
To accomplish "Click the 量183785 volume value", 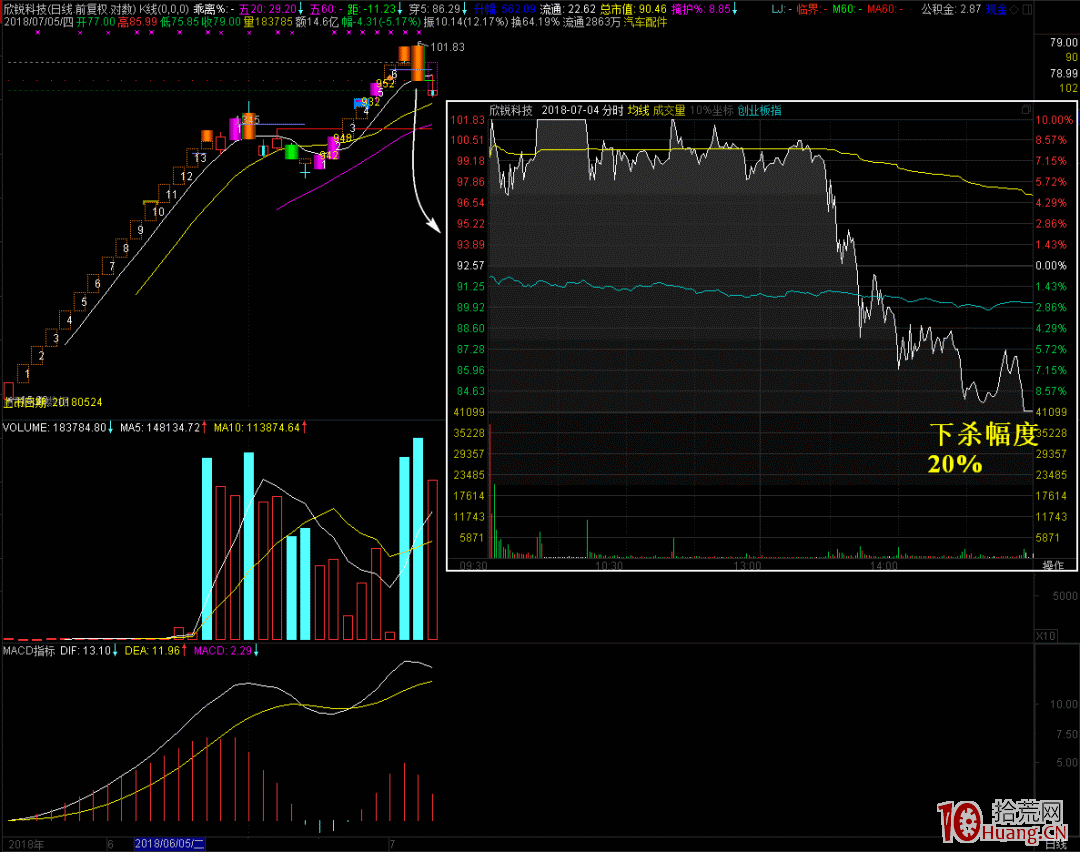I will click(x=268, y=22).
